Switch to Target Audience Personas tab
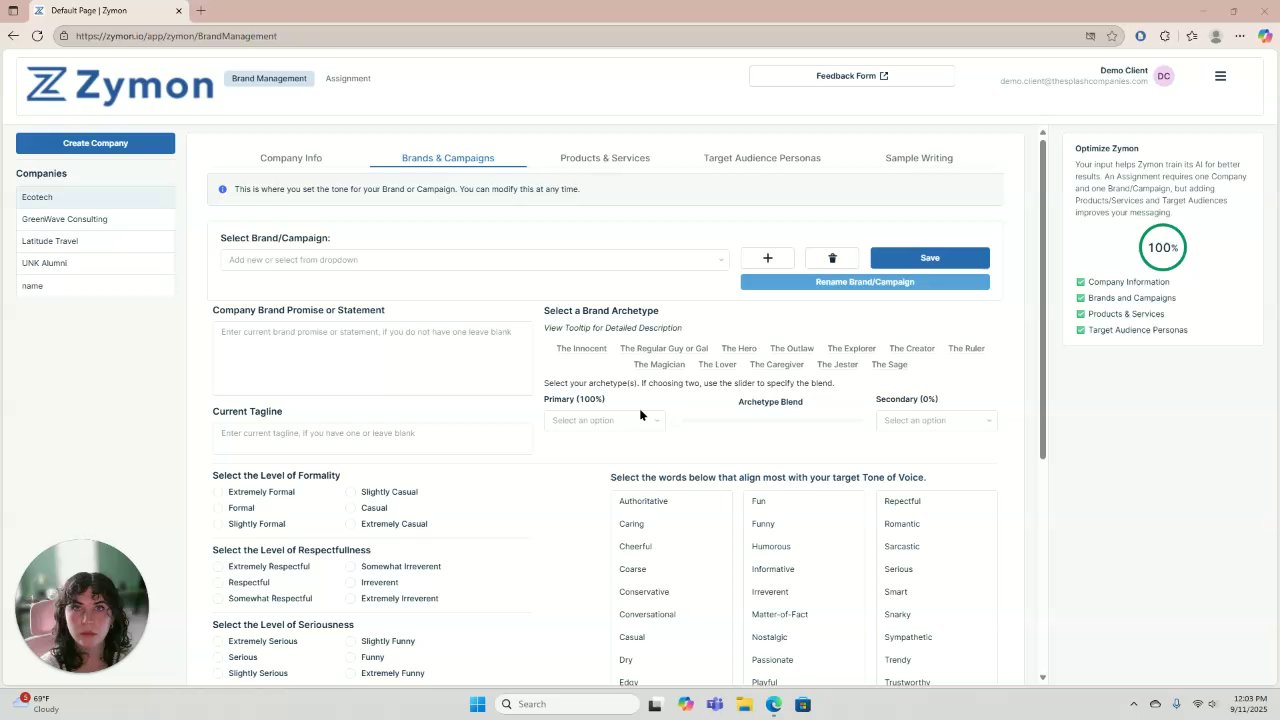The height and width of the screenshot is (720, 1280). pyautogui.click(x=762, y=158)
